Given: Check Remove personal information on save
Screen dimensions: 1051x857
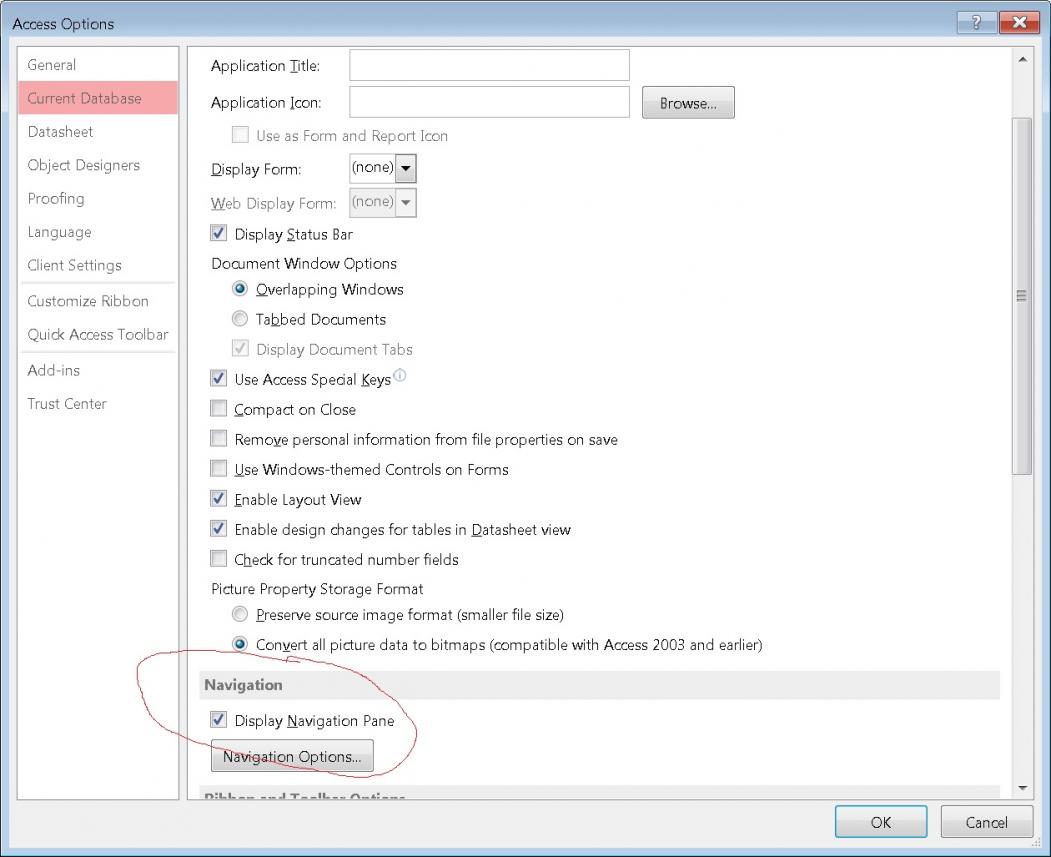Looking at the screenshot, I should coord(219,439).
